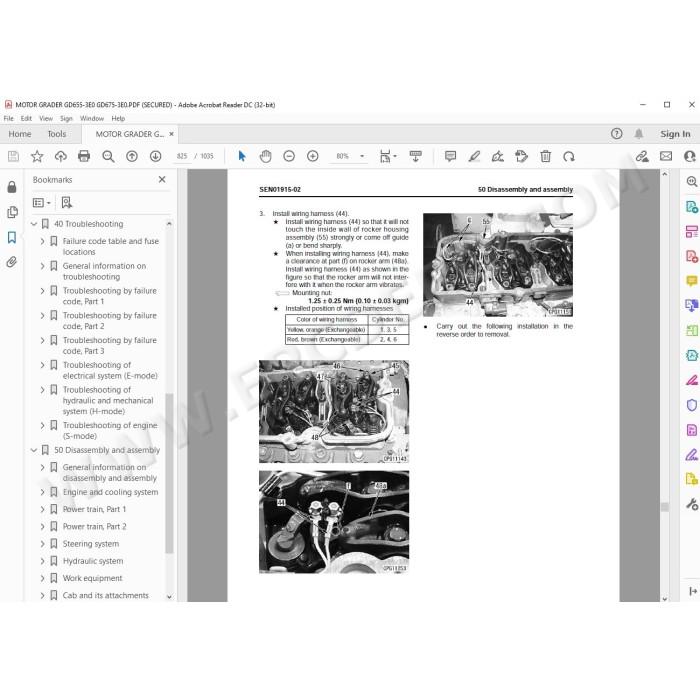
Task: Click the bookmarks panel scrollbar thumb
Action: [169, 473]
